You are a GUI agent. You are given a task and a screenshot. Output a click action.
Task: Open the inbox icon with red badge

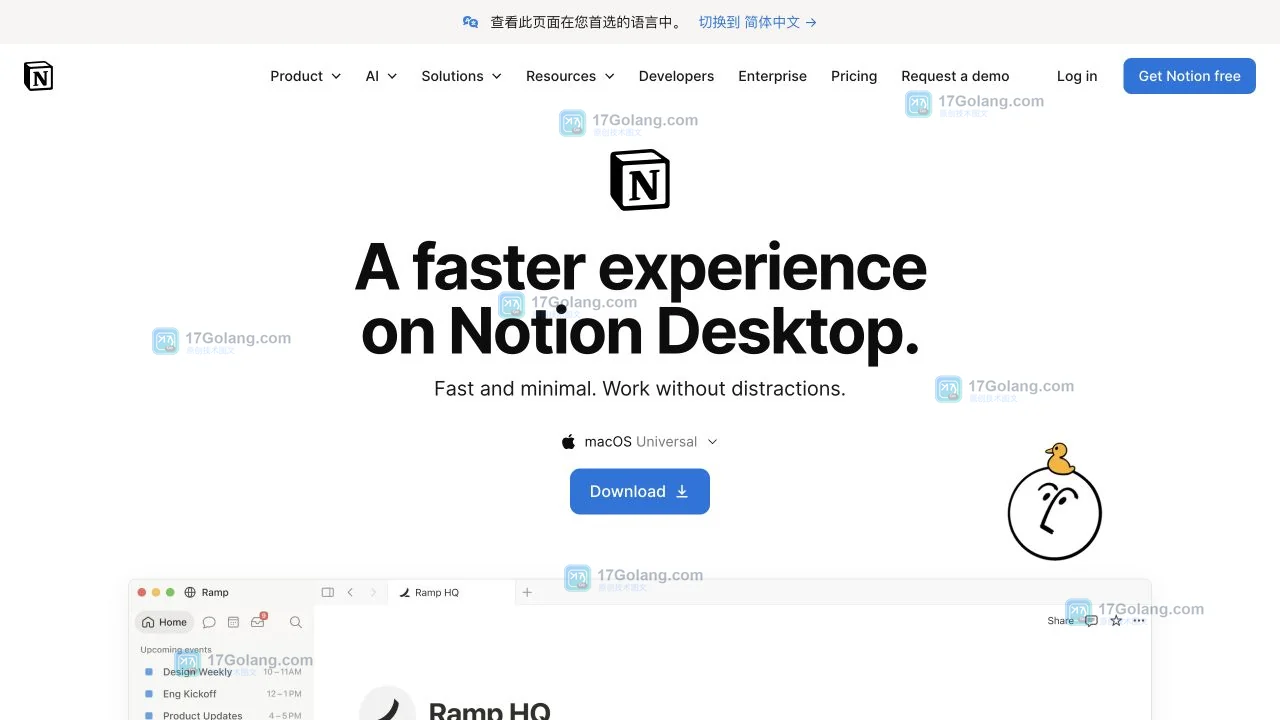point(258,621)
